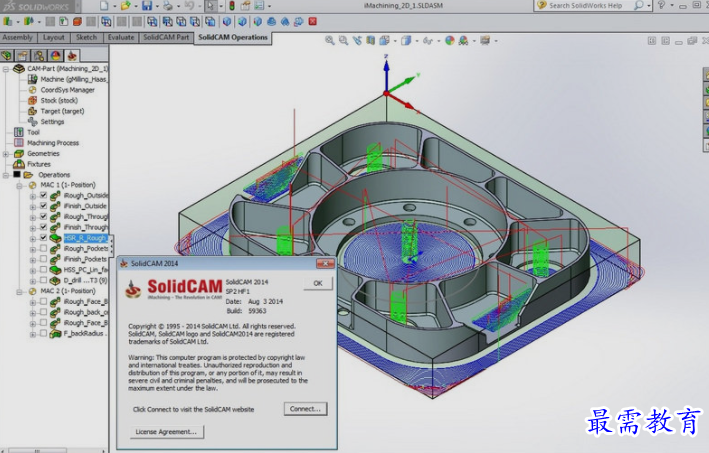Uncheck the iRough_Outside operation checkbox

43,195
